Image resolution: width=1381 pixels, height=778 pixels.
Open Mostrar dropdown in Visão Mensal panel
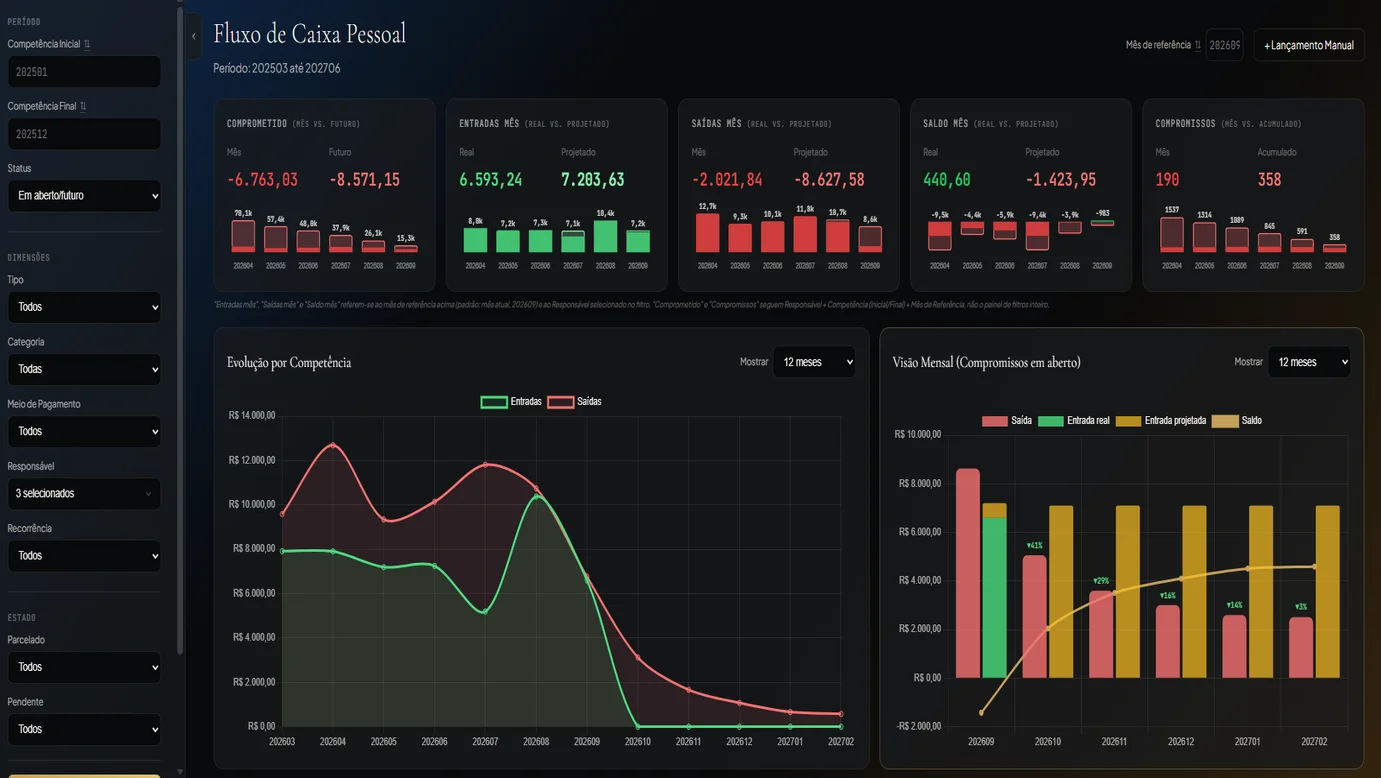click(1309, 362)
